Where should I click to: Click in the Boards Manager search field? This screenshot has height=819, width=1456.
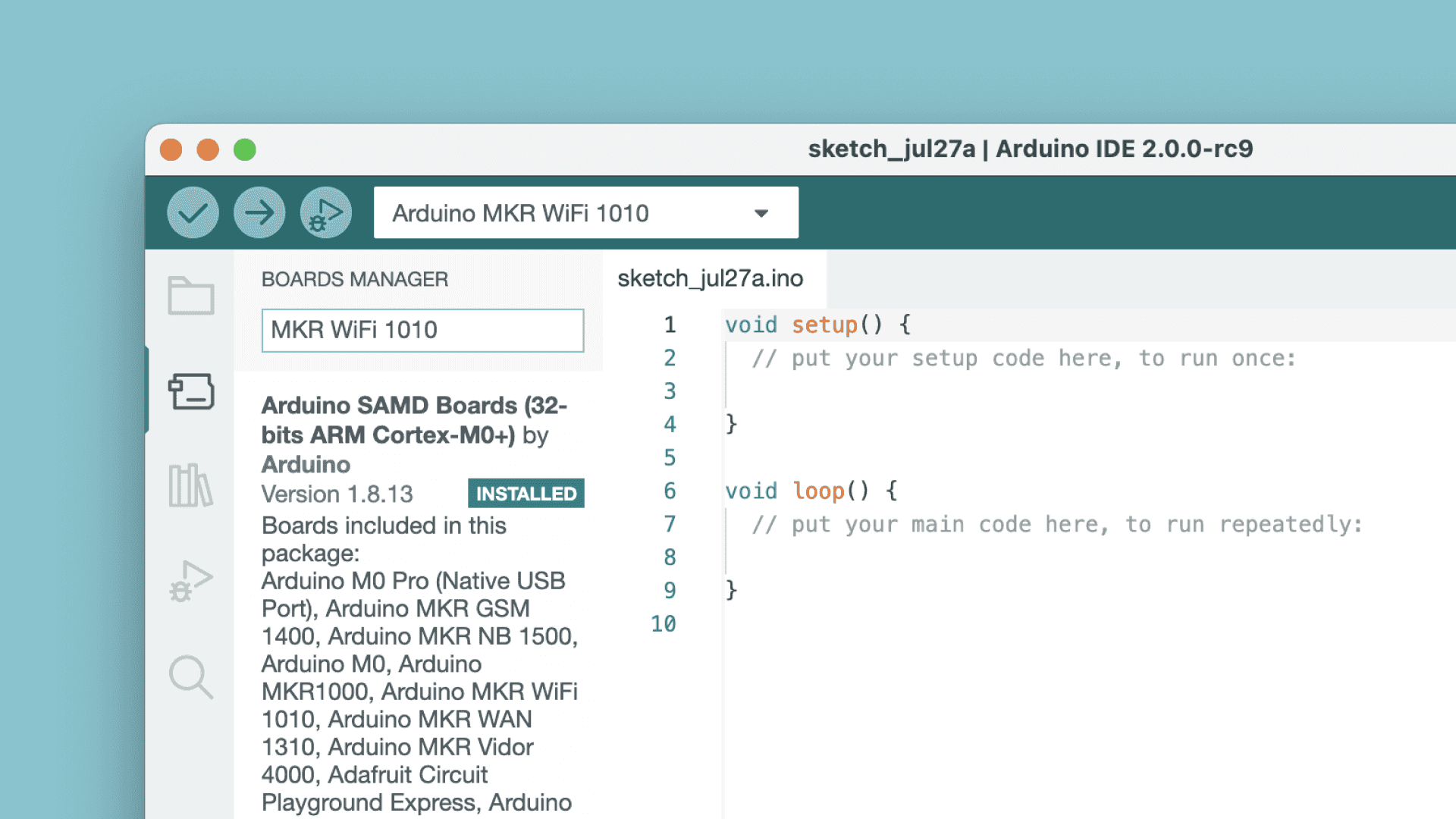click(422, 330)
